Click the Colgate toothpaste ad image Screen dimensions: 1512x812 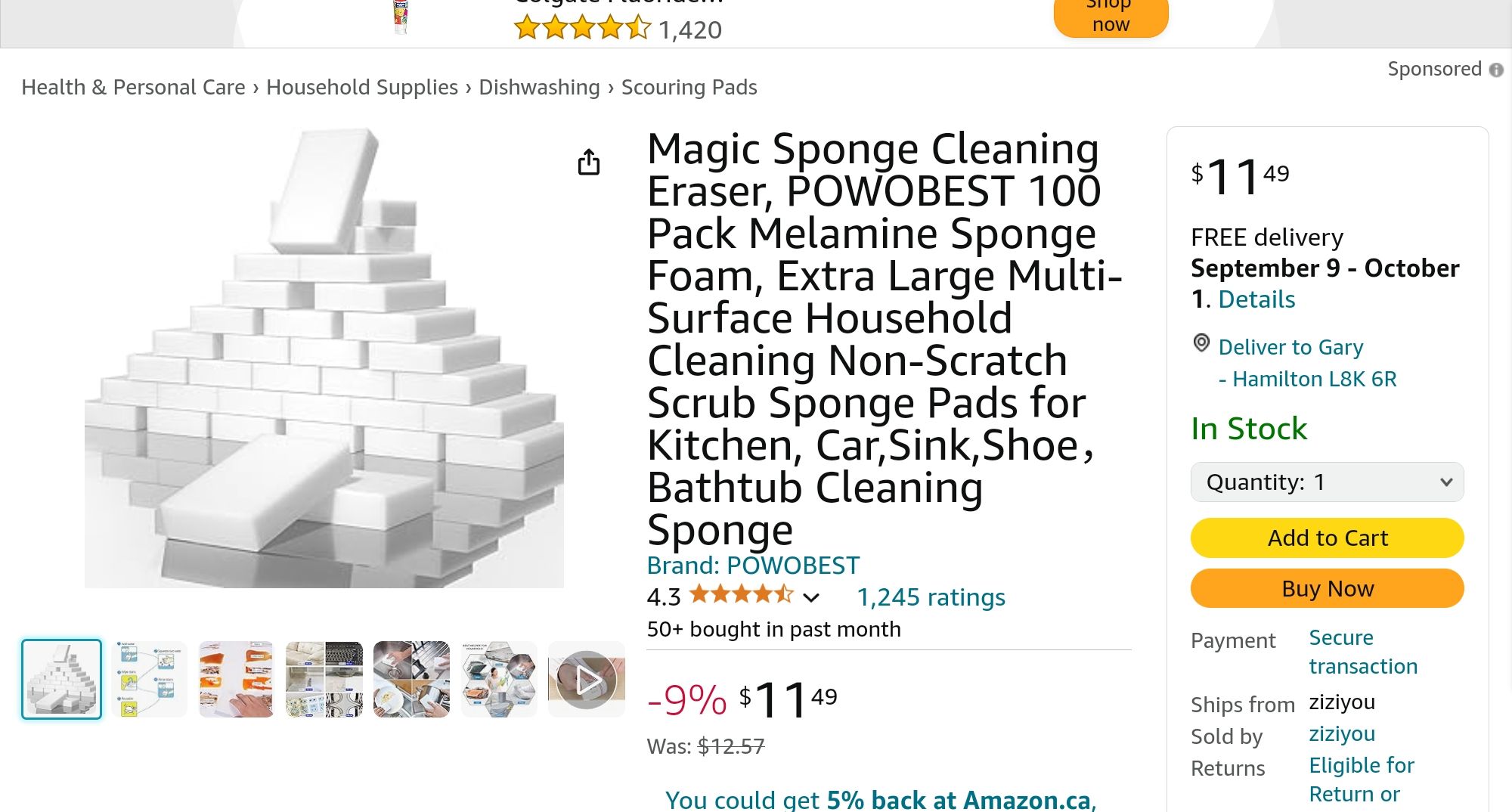tap(401, 17)
